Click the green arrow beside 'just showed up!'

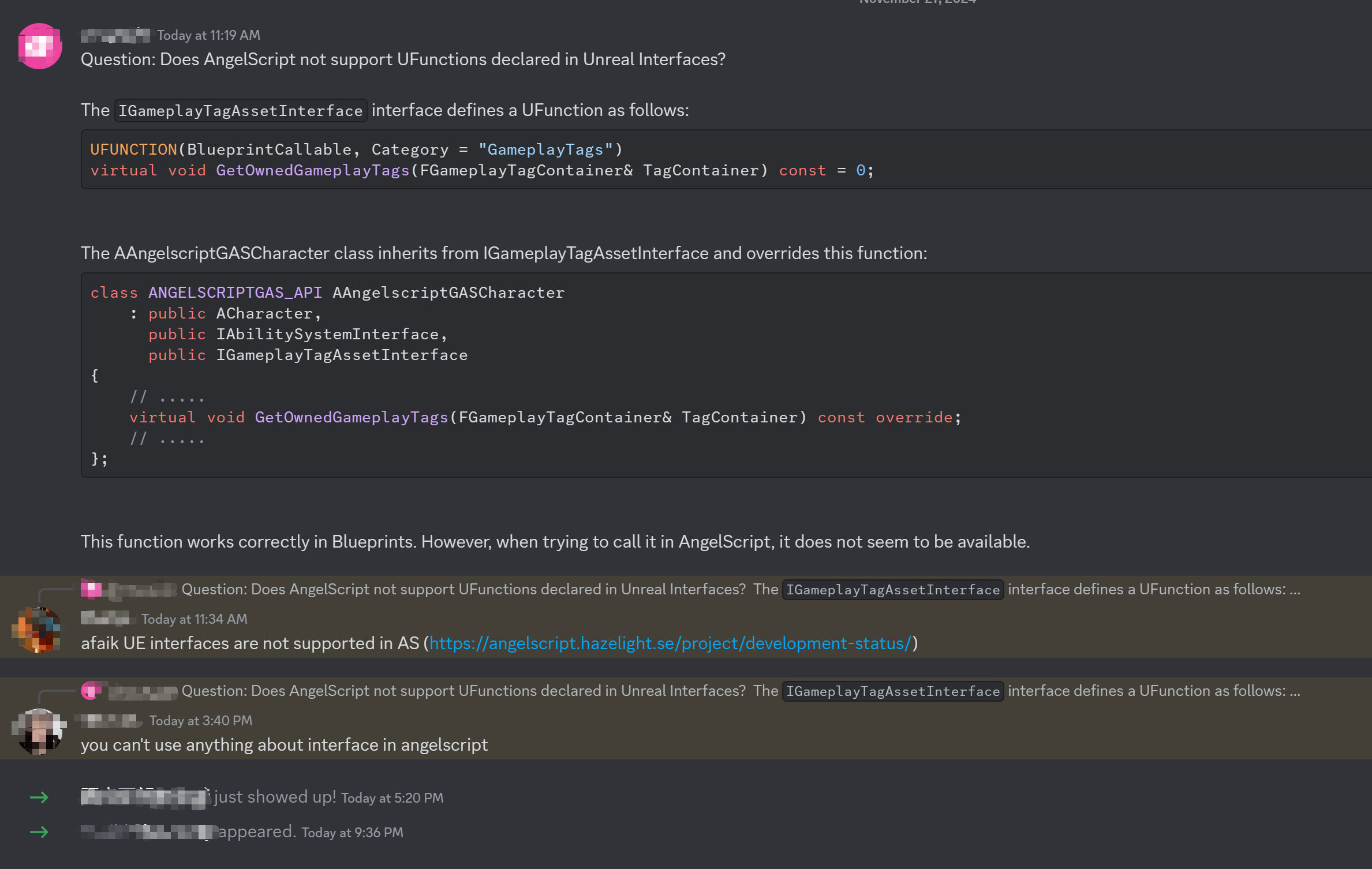click(x=39, y=797)
